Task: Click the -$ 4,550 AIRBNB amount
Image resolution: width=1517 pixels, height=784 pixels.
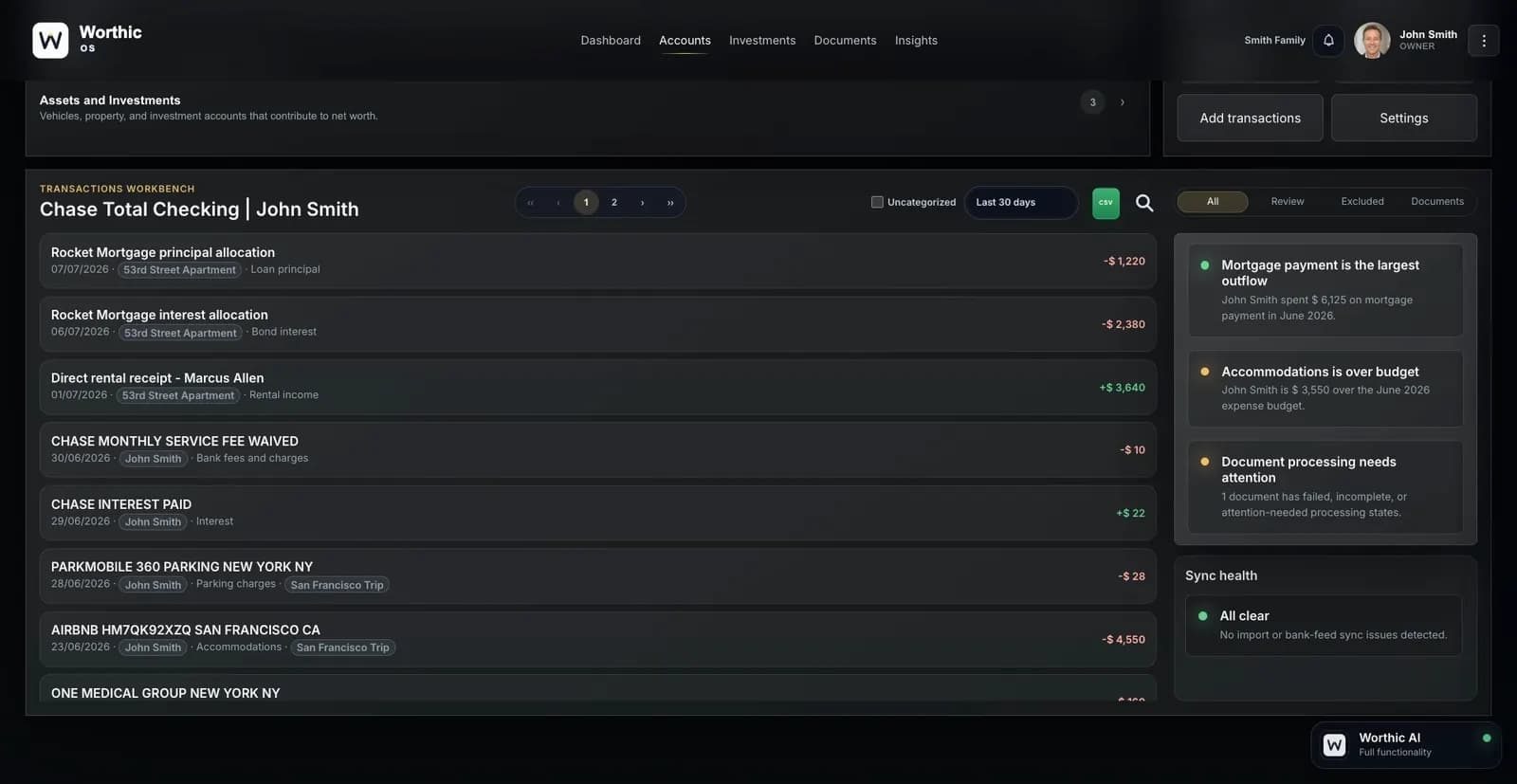Action: (1124, 639)
